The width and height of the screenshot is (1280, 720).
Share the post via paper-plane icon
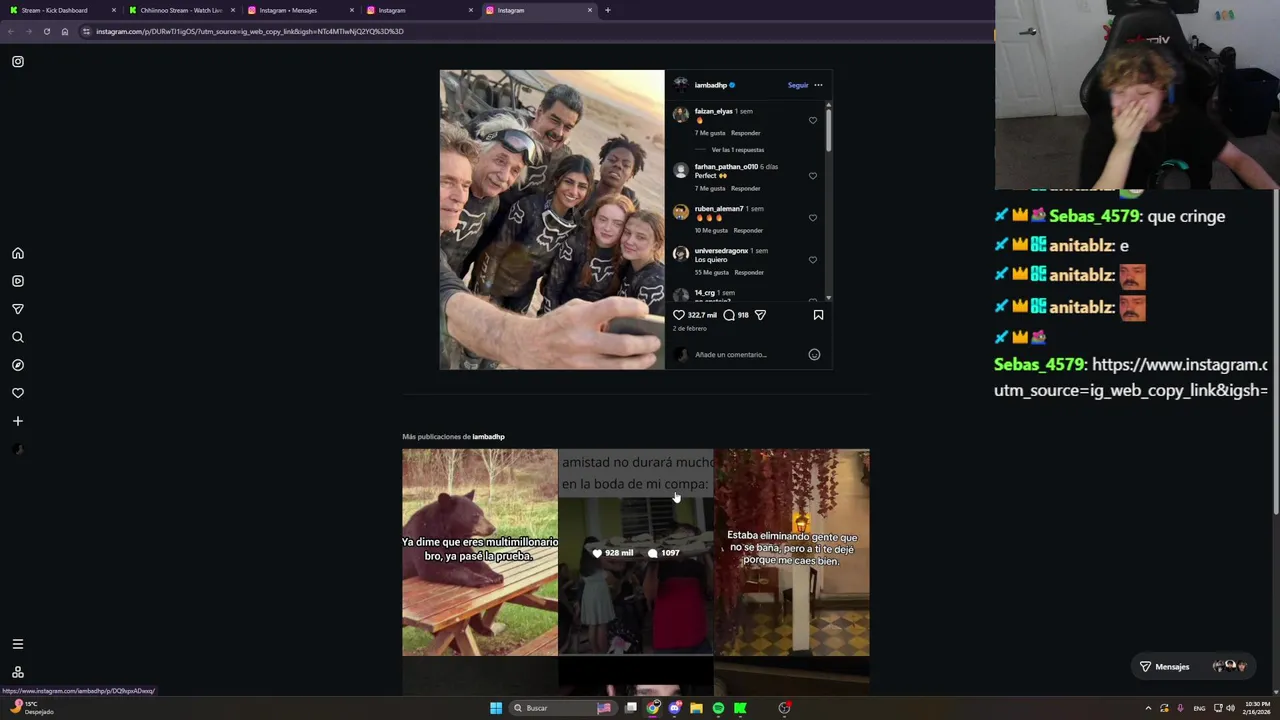click(760, 315)
